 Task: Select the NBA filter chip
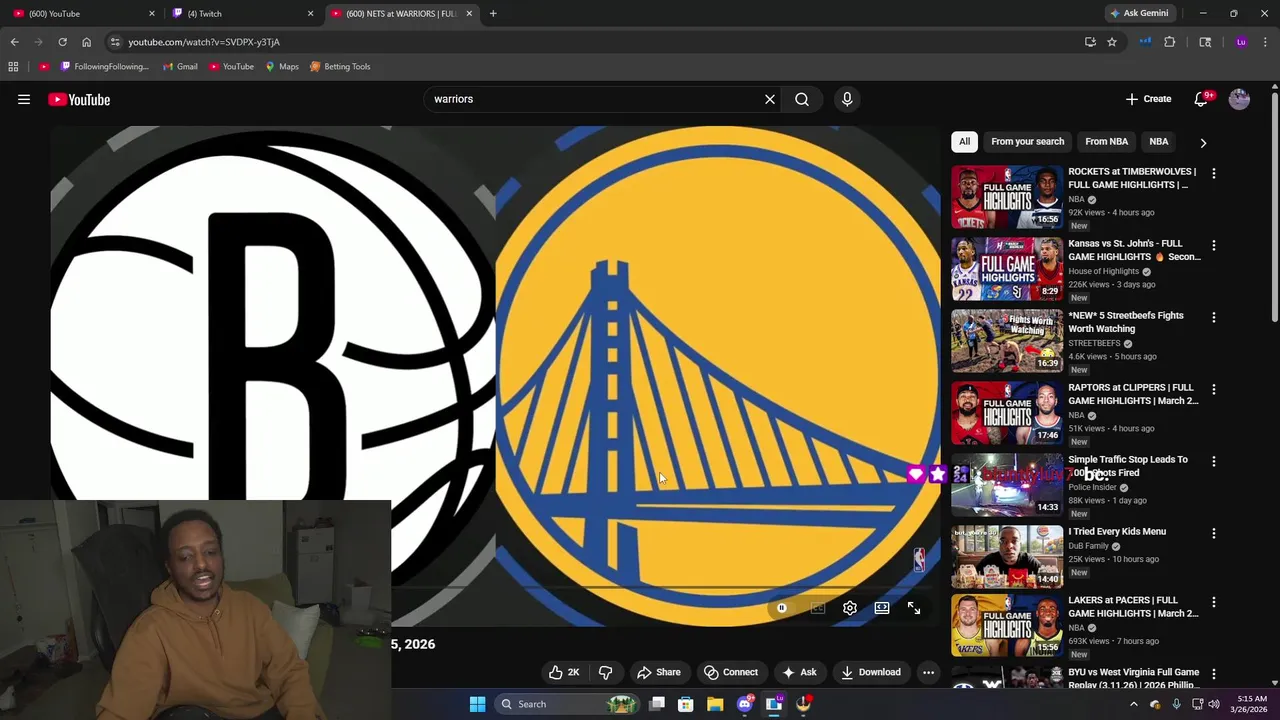tap(1159, 142)
